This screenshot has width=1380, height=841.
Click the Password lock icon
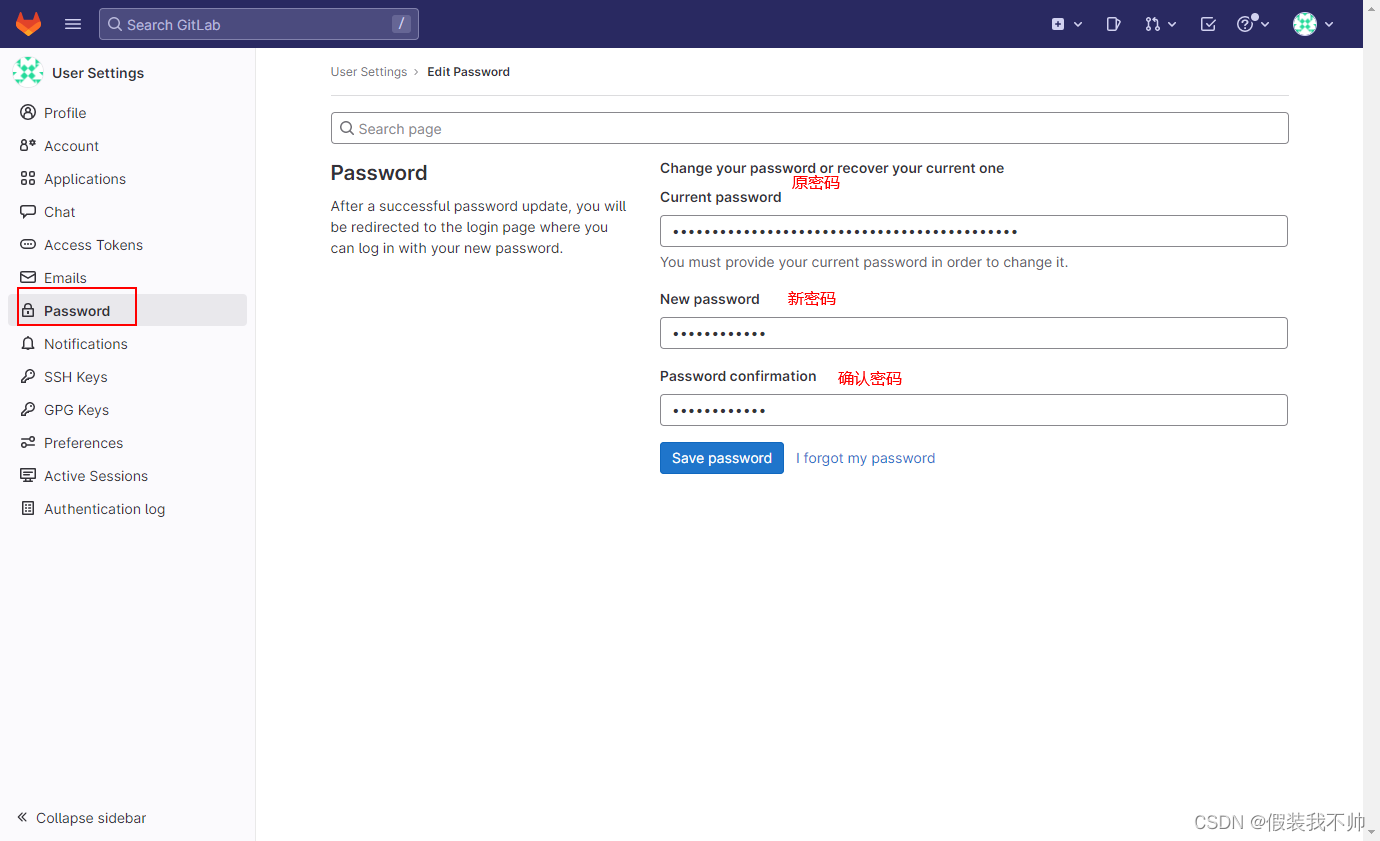click(x=28, y=310)
